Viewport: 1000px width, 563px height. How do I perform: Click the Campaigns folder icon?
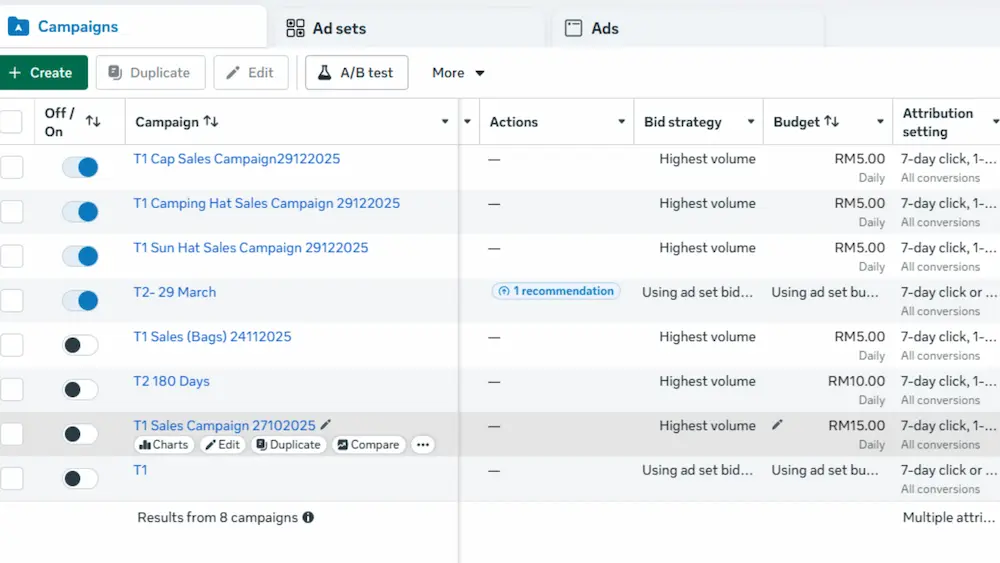tap(18, 27)
